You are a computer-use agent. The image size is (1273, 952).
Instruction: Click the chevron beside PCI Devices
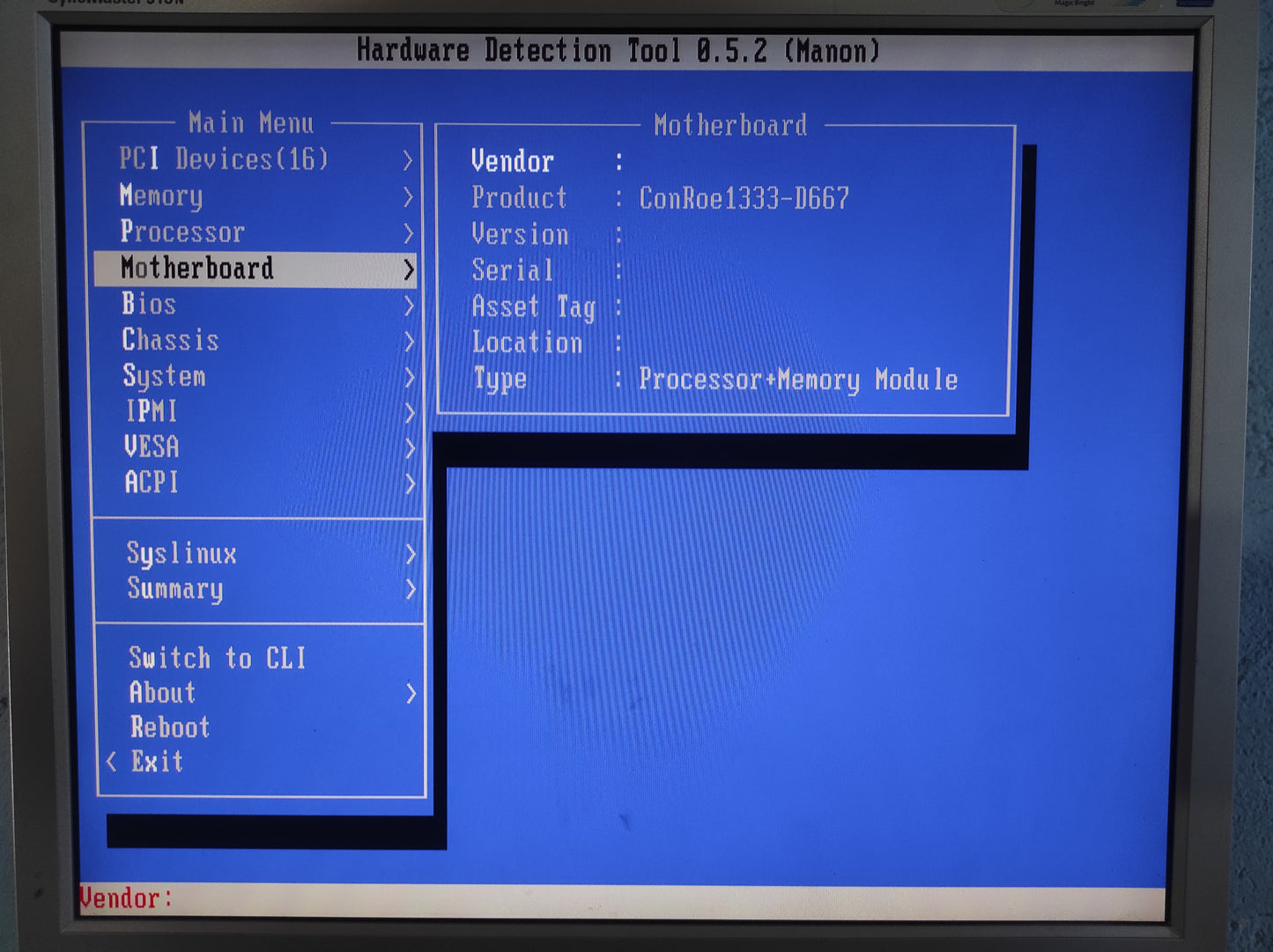click(x=407, y=160)
